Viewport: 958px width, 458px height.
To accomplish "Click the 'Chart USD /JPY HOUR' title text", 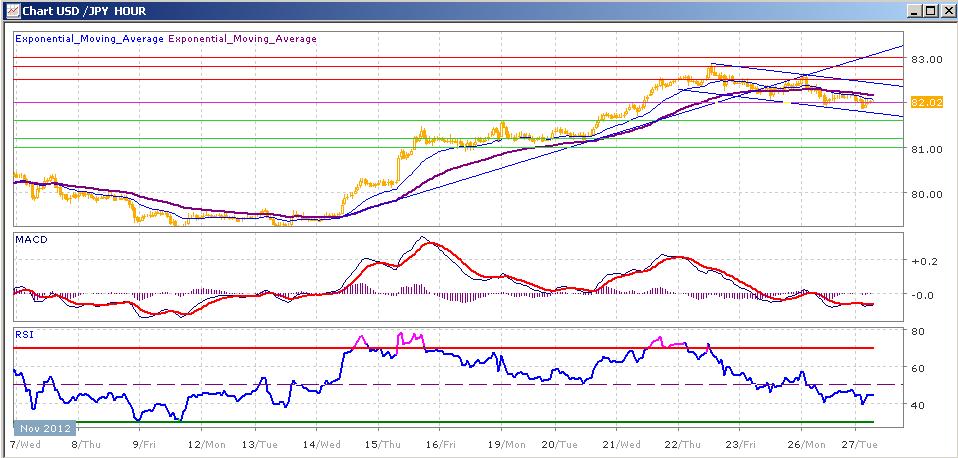I will point(84,11).
